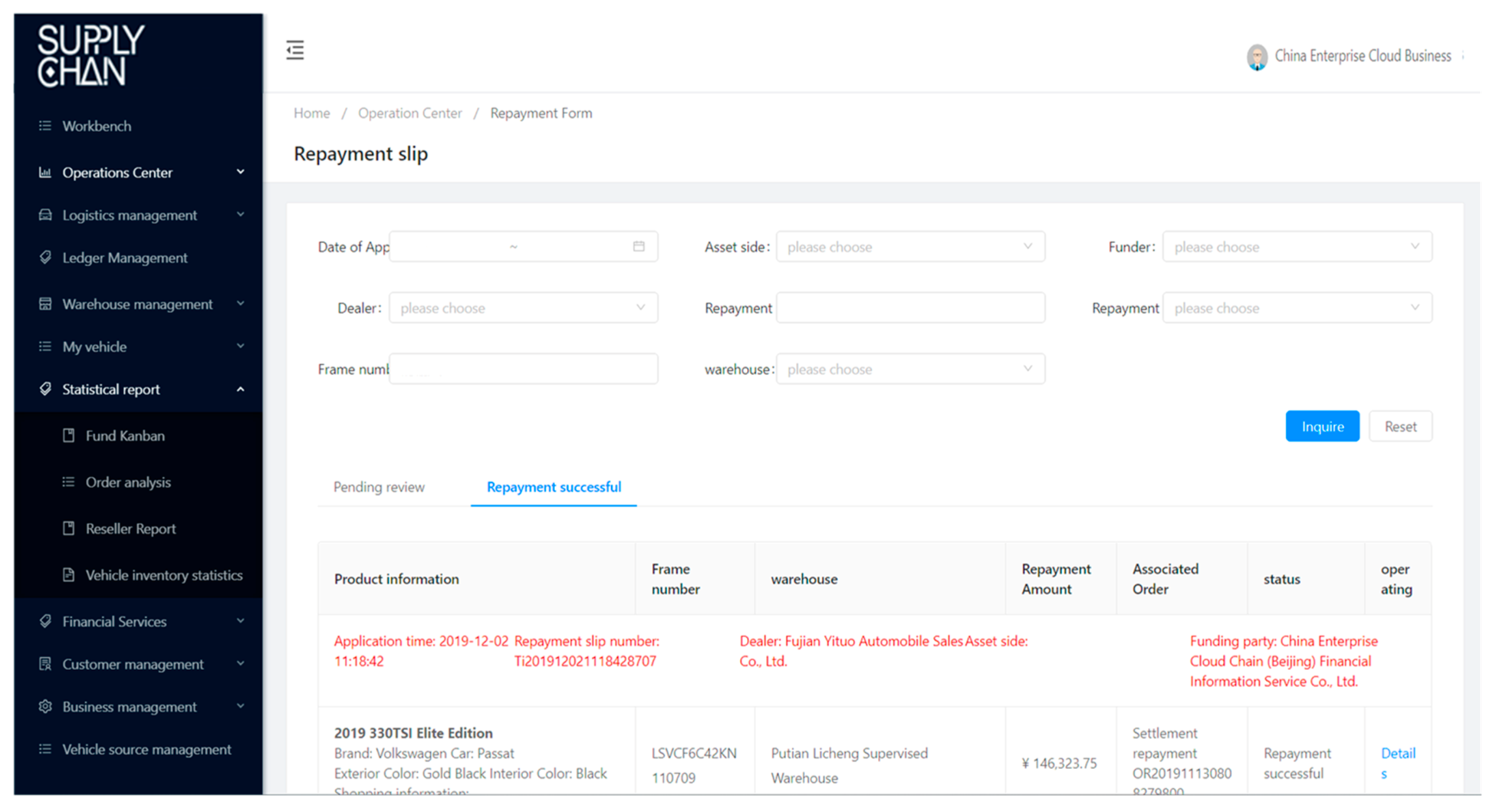Open the Asset side dropdown
Screen dimensions: 1496x812
910,247
